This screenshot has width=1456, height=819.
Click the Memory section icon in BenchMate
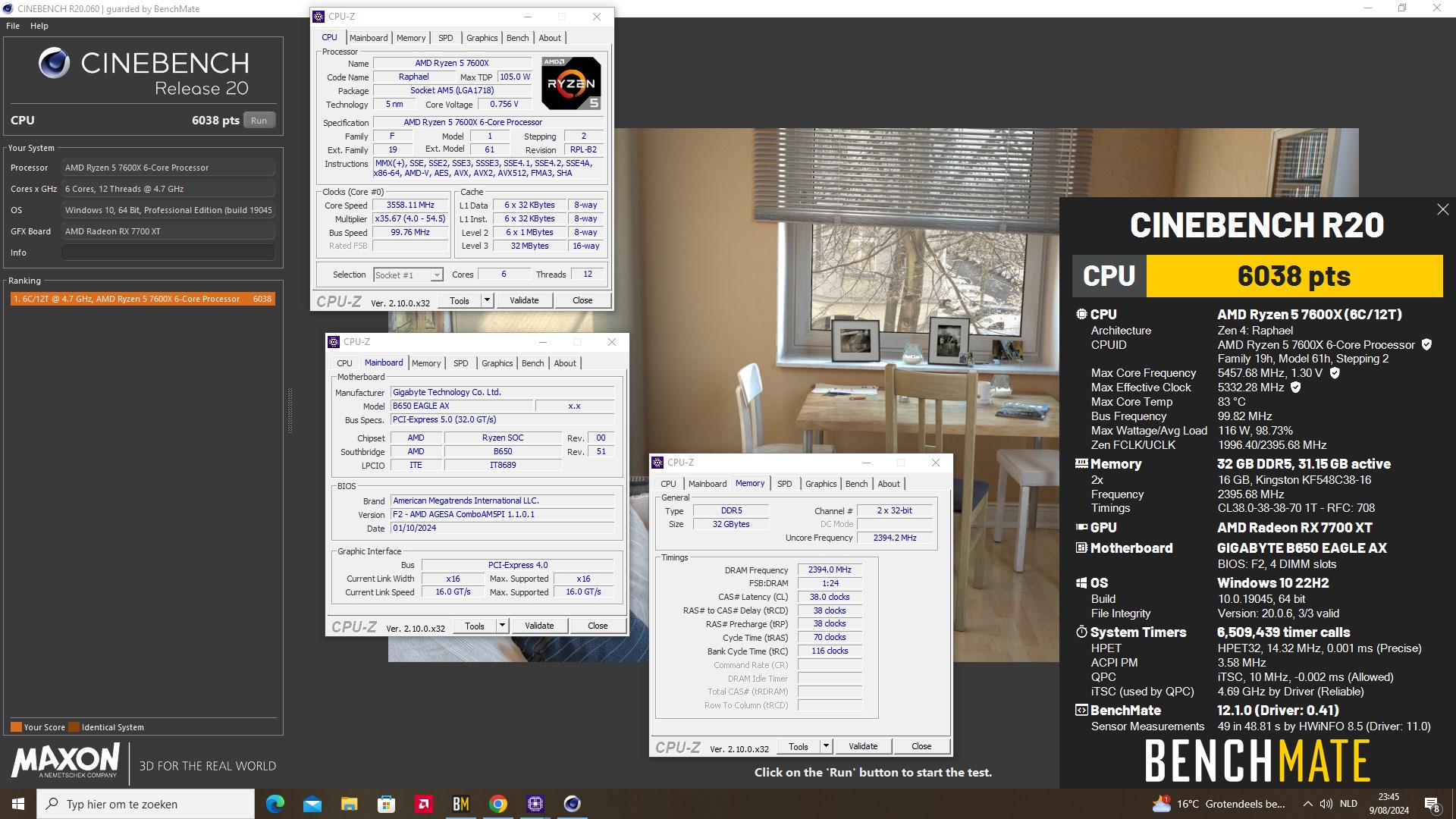[1081, 463]
